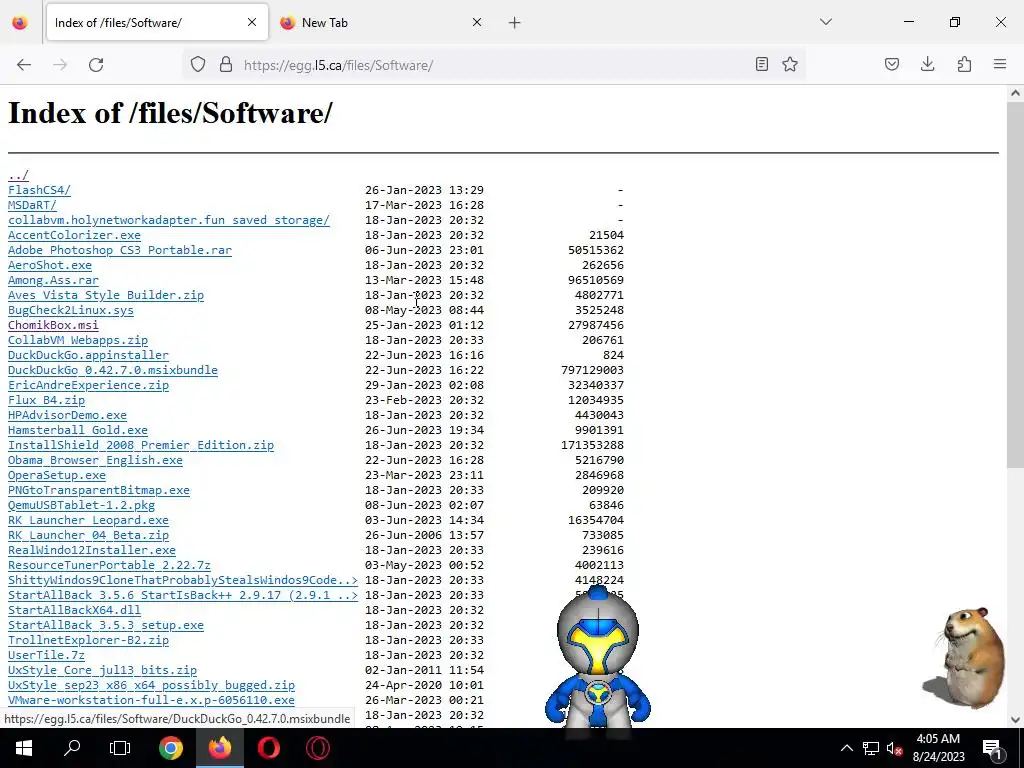Download Among.Ass.rar
The width and height of the screenshot is (1024, 768).
click(54, 280)
